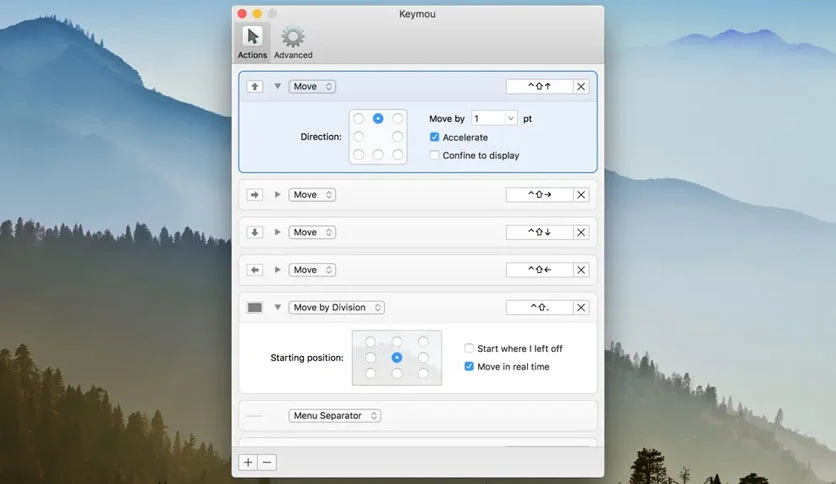The image size is (836, 484).
Task: Select the right Direction radio button
Action: point(397,137)
